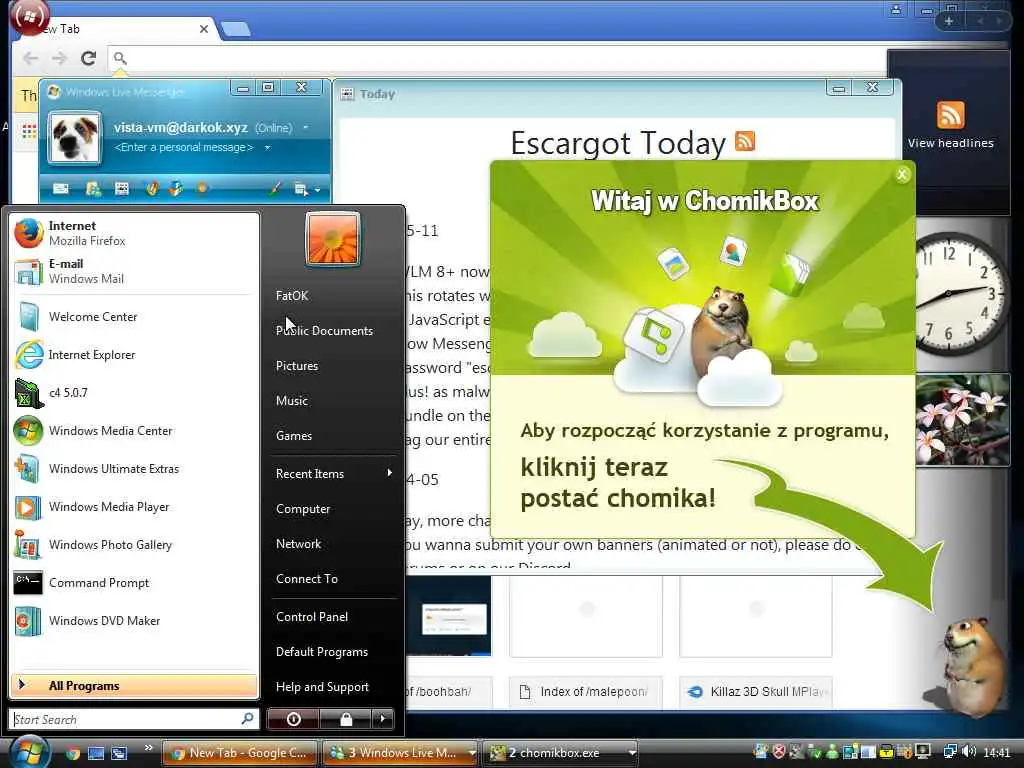Viewport: 1024px width, 768px height.
Task: Expand the Windows Live Messenger taskbar group arrow
Action: pos(472,753)
